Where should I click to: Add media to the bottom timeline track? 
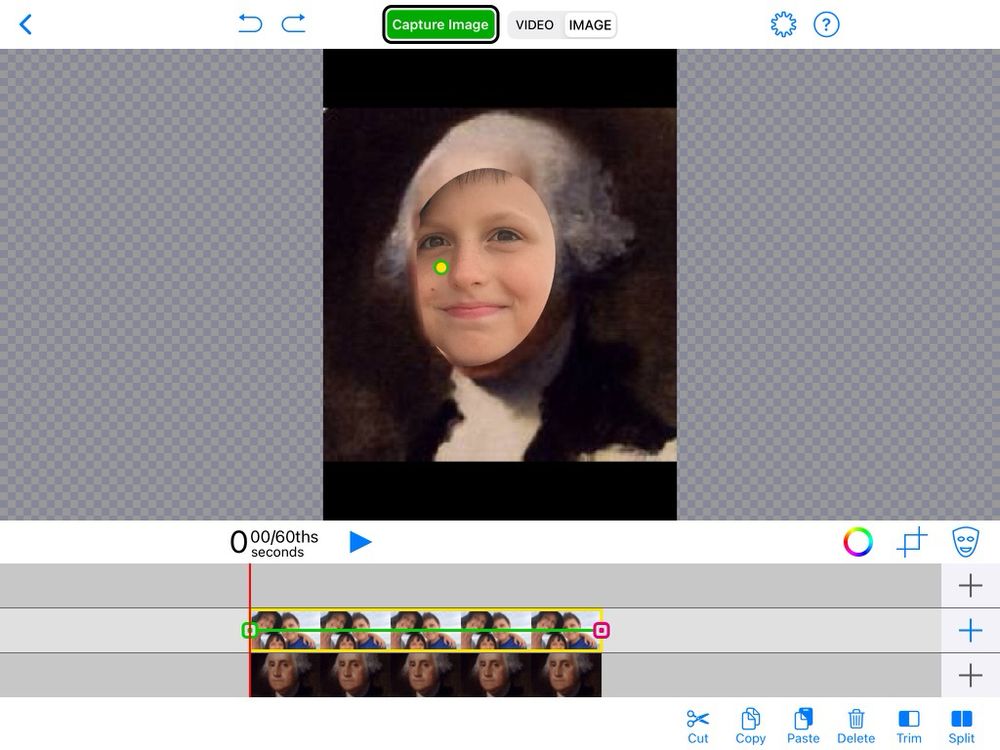point(970,675)
